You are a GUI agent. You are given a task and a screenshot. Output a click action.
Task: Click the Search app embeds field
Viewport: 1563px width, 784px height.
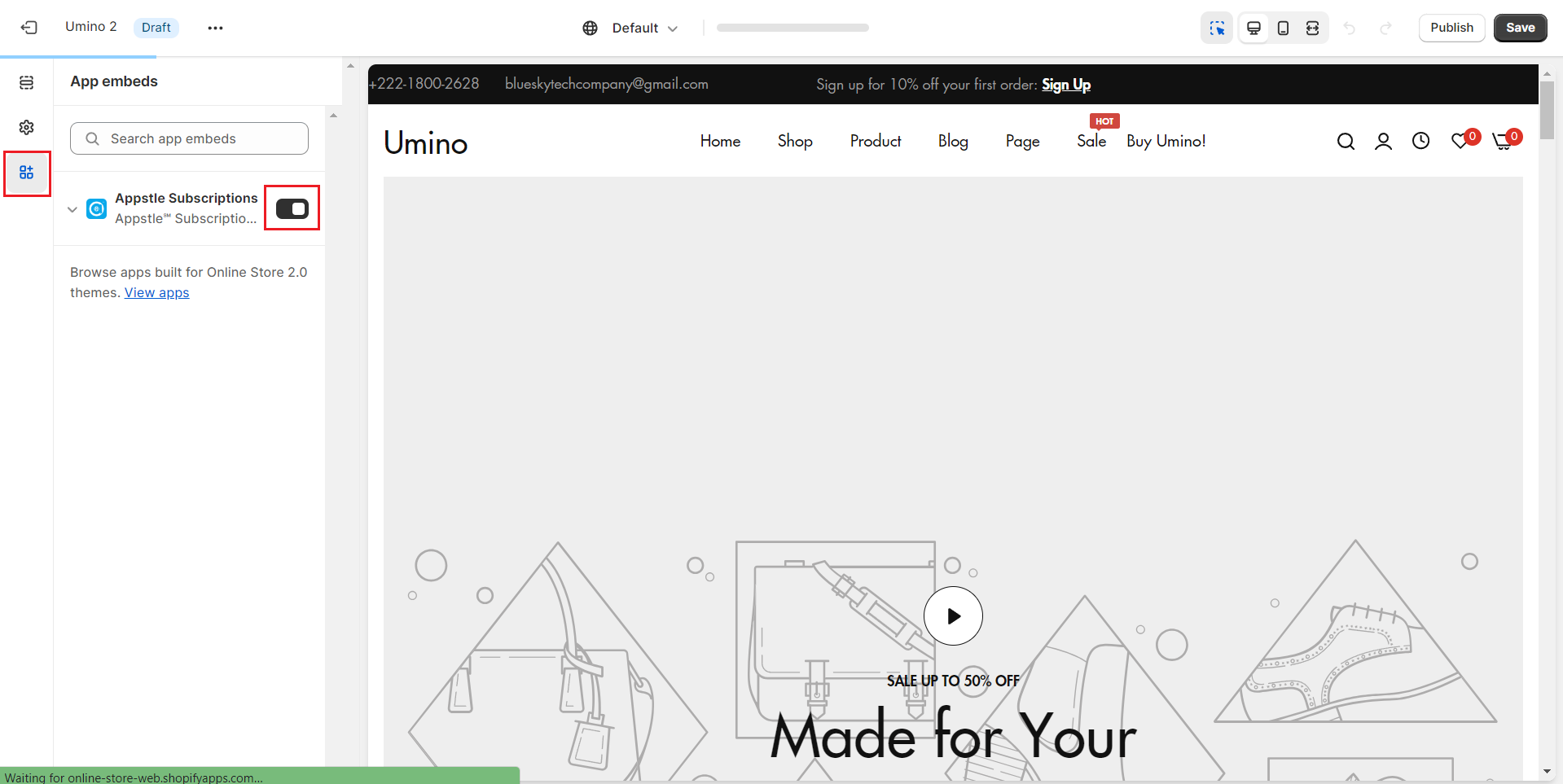[189, 138]
